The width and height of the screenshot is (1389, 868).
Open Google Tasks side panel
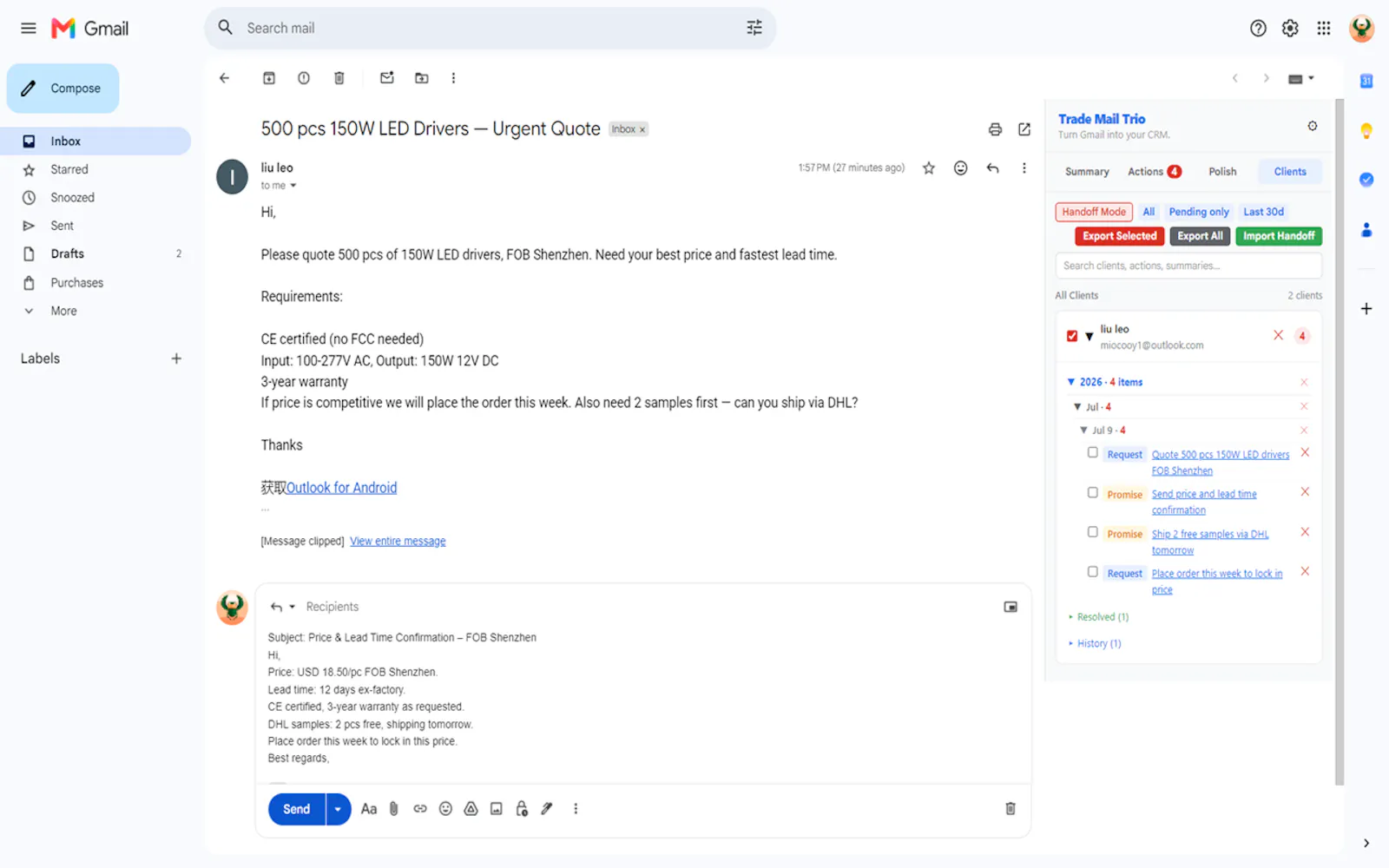[1366, 180]
